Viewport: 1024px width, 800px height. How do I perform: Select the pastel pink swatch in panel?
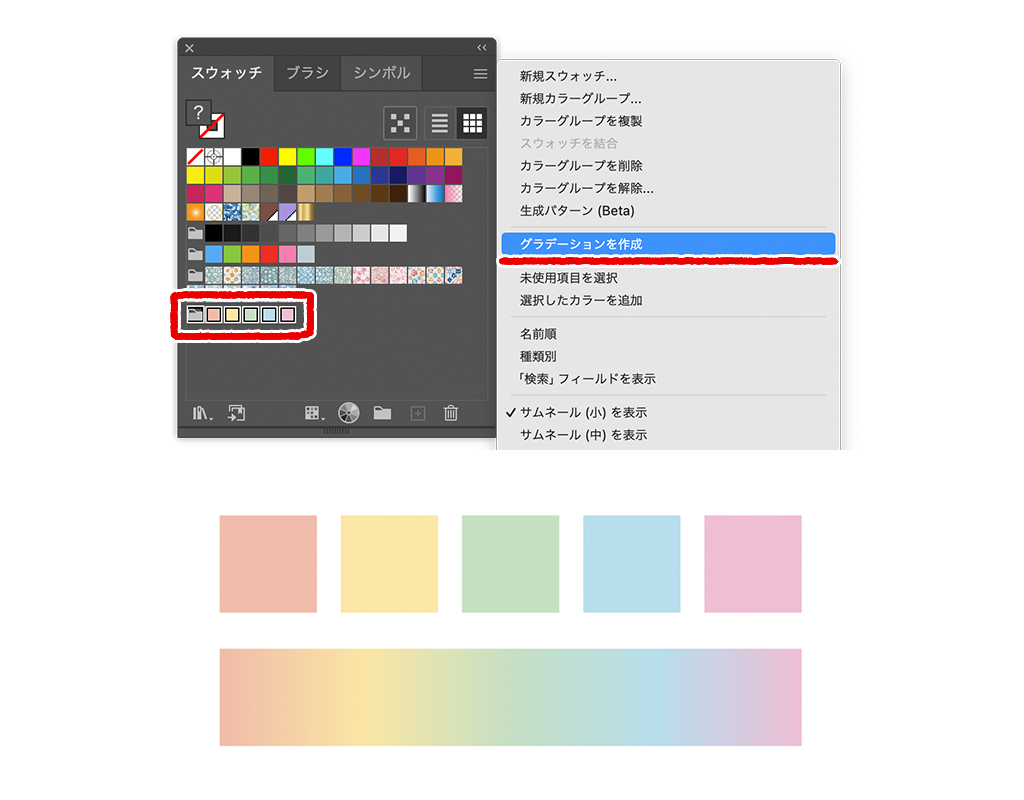[287, 315]
